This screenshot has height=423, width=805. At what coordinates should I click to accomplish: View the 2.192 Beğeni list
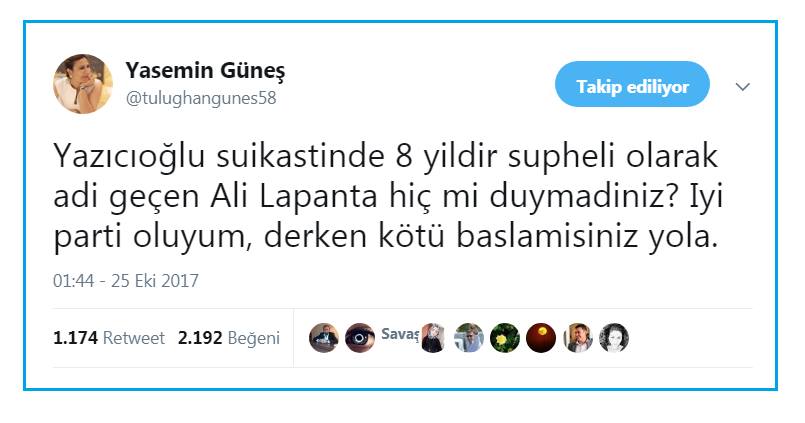coord(229,338)
